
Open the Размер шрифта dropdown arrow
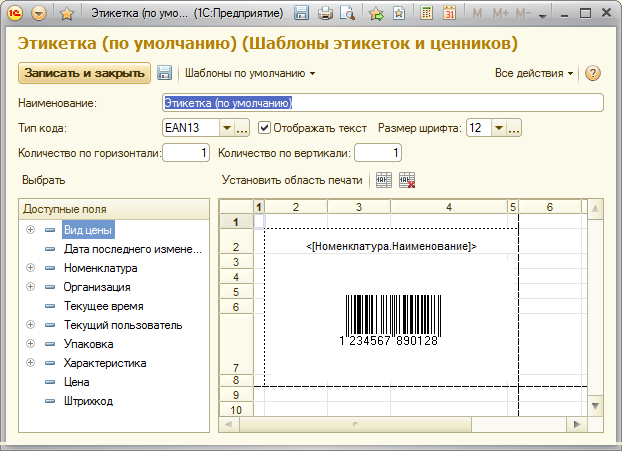(499, 128)
